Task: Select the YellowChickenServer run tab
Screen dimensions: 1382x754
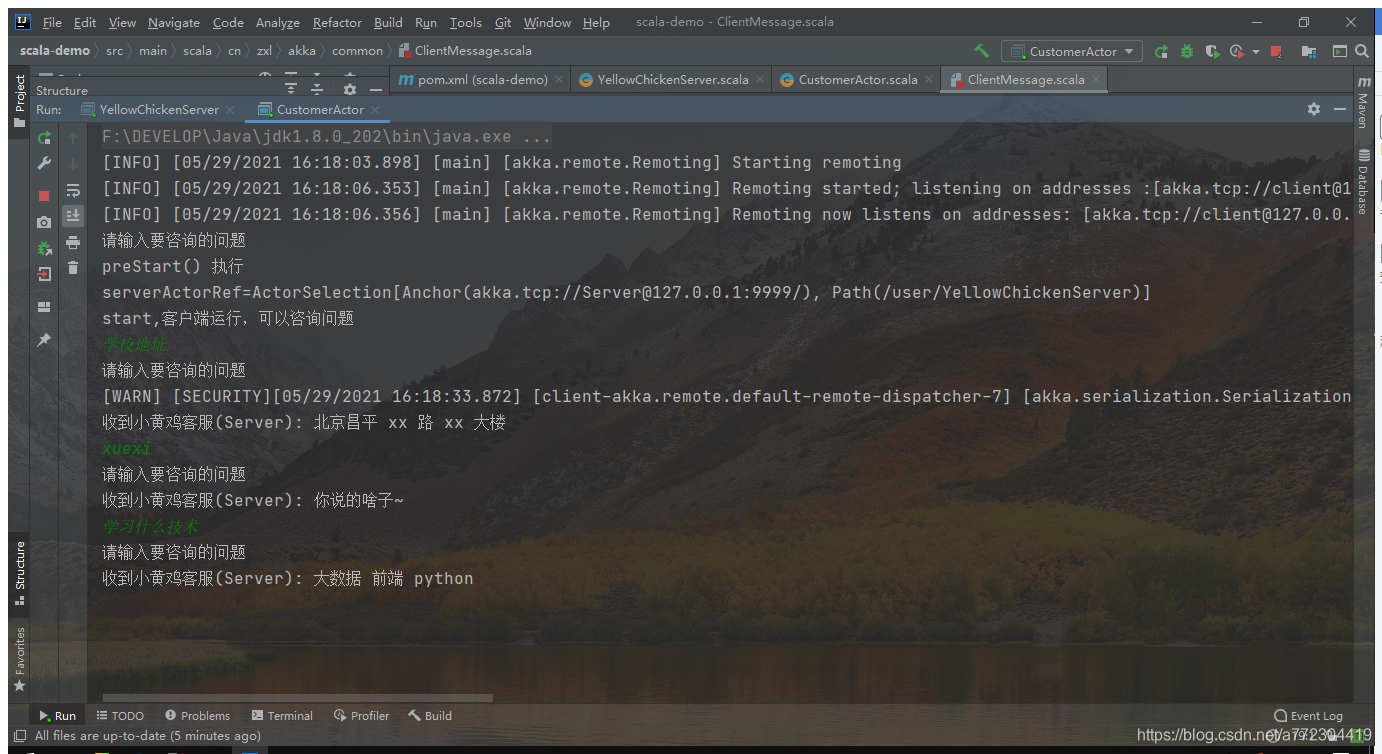Action: (158, 109)
